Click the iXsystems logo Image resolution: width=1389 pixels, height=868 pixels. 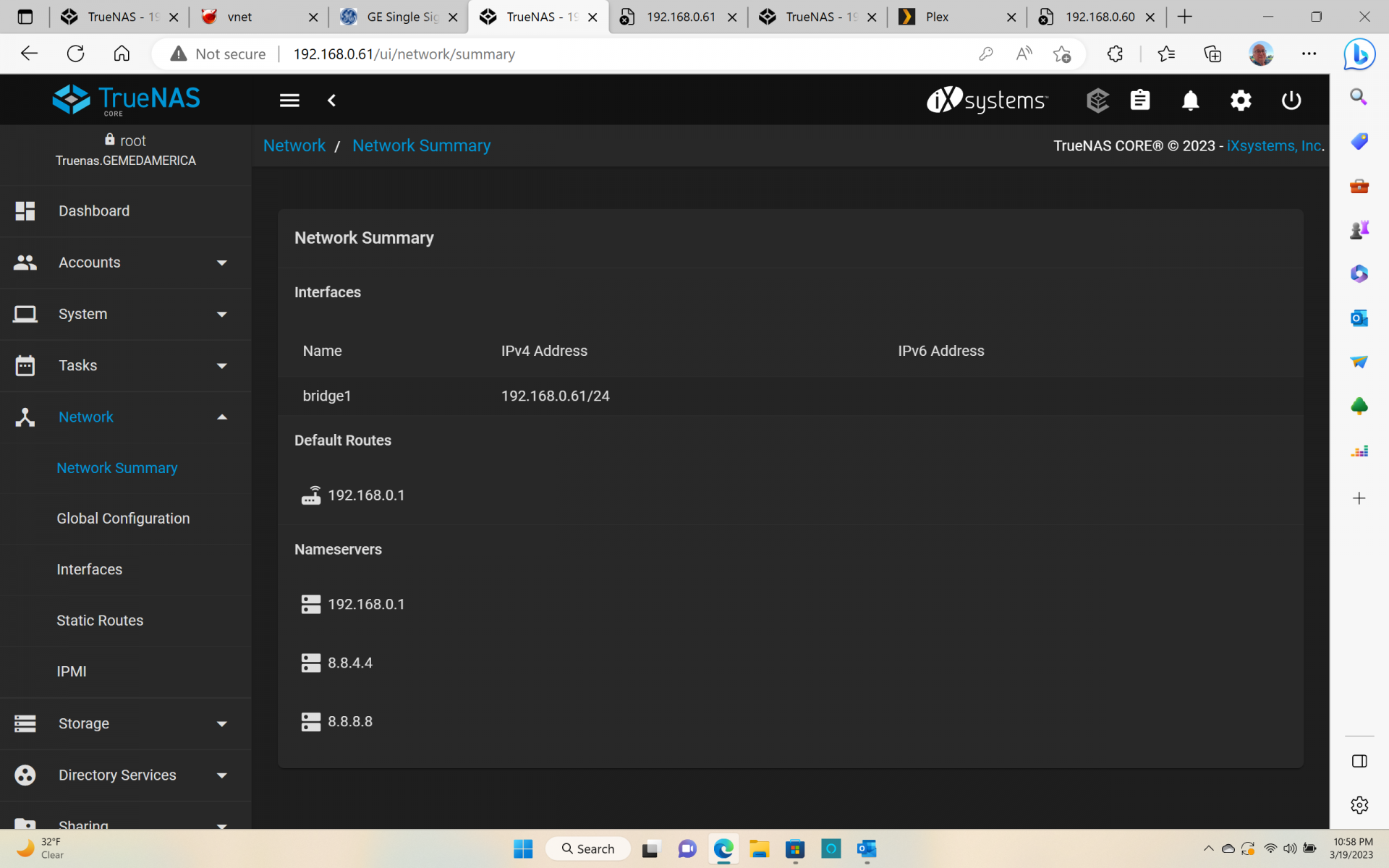click(987, 101)
